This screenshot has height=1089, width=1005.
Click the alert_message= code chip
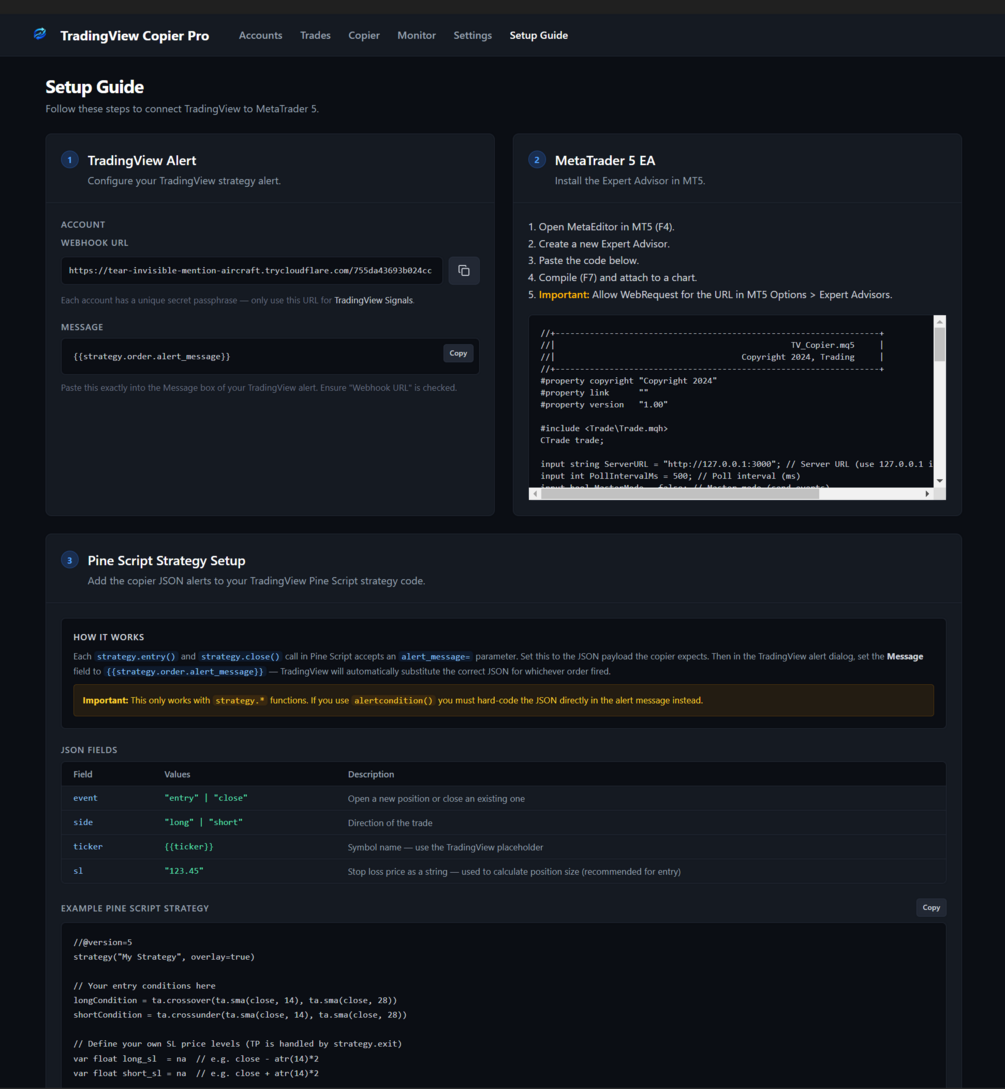(x=435, y=656)
